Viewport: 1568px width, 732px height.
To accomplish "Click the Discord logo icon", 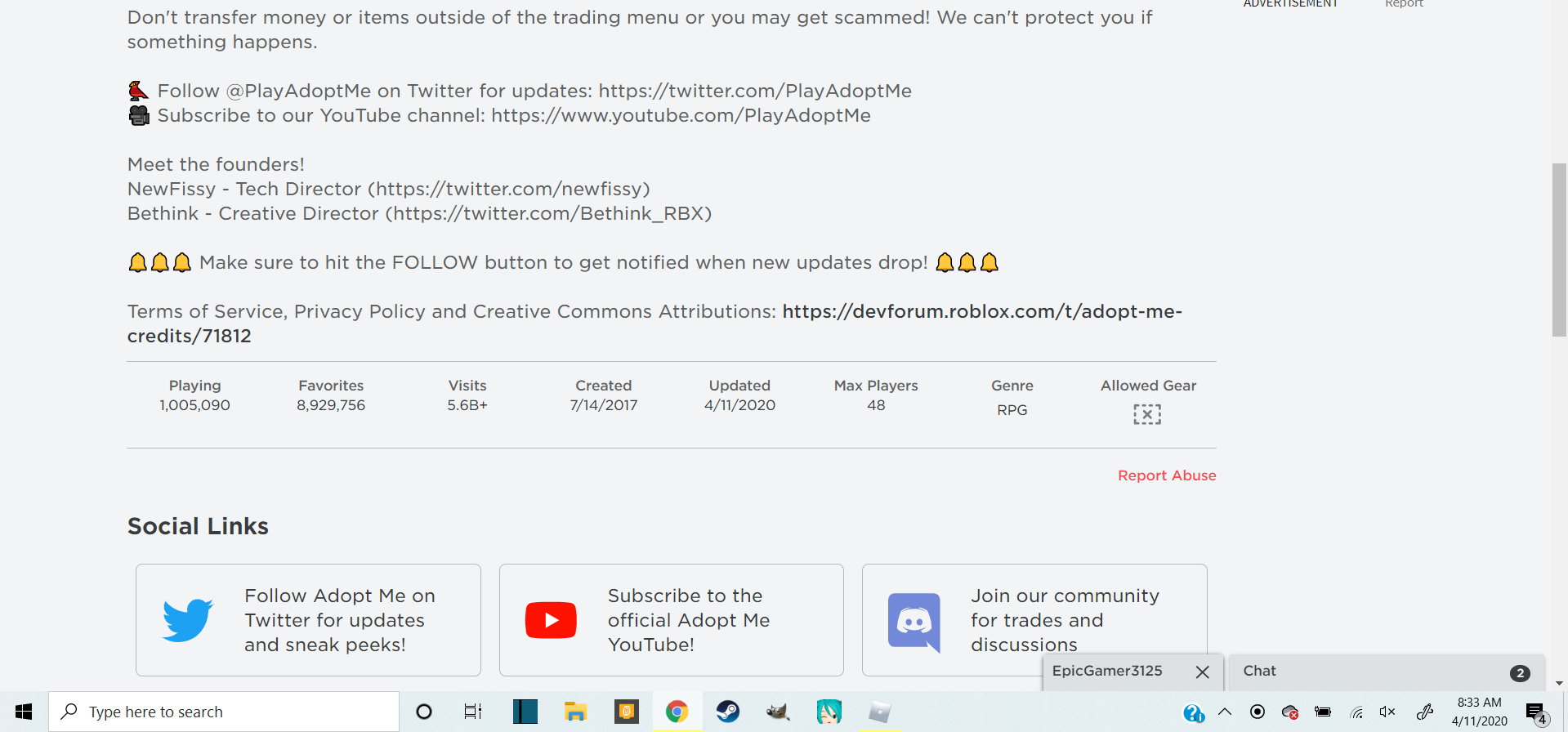I will click(914, 622).
